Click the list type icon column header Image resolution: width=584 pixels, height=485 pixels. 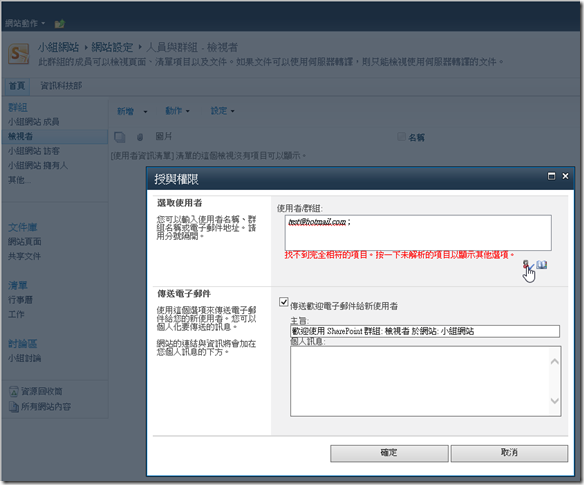click(x=120, y=137)
